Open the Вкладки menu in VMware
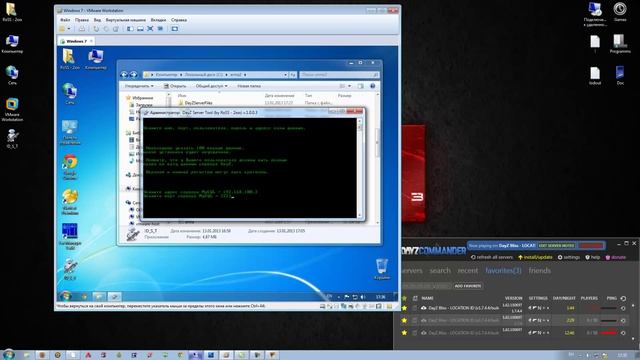640x360 pixels. 158,20
